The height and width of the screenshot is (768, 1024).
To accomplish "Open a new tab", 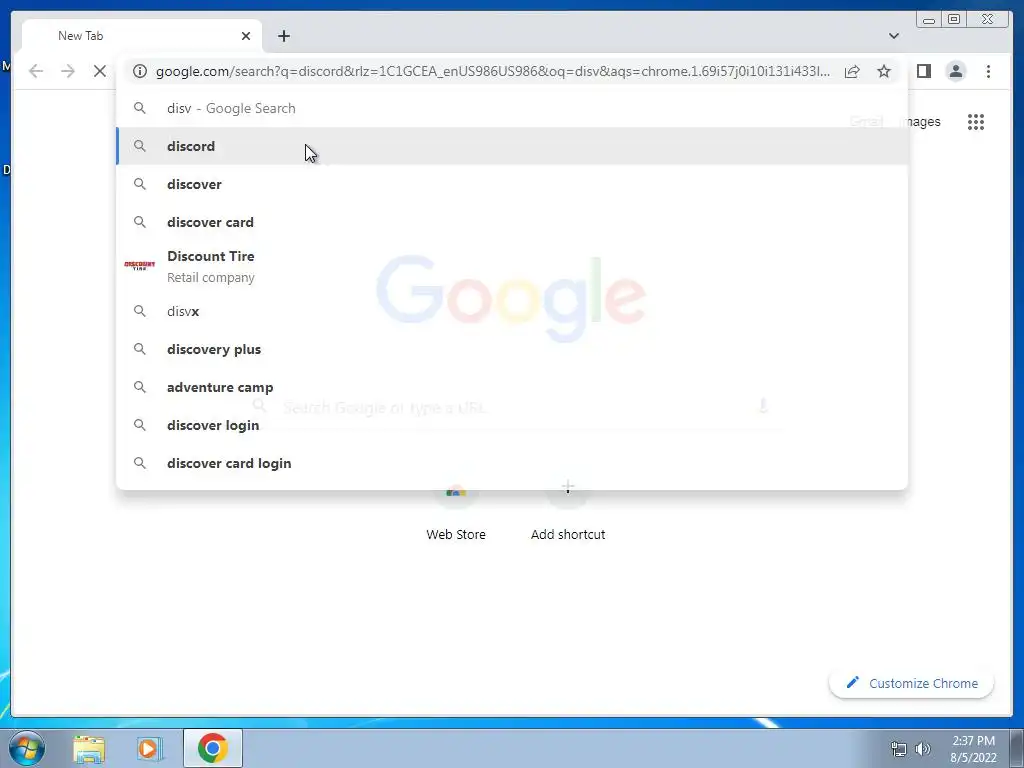I will (x=283, y=36).
